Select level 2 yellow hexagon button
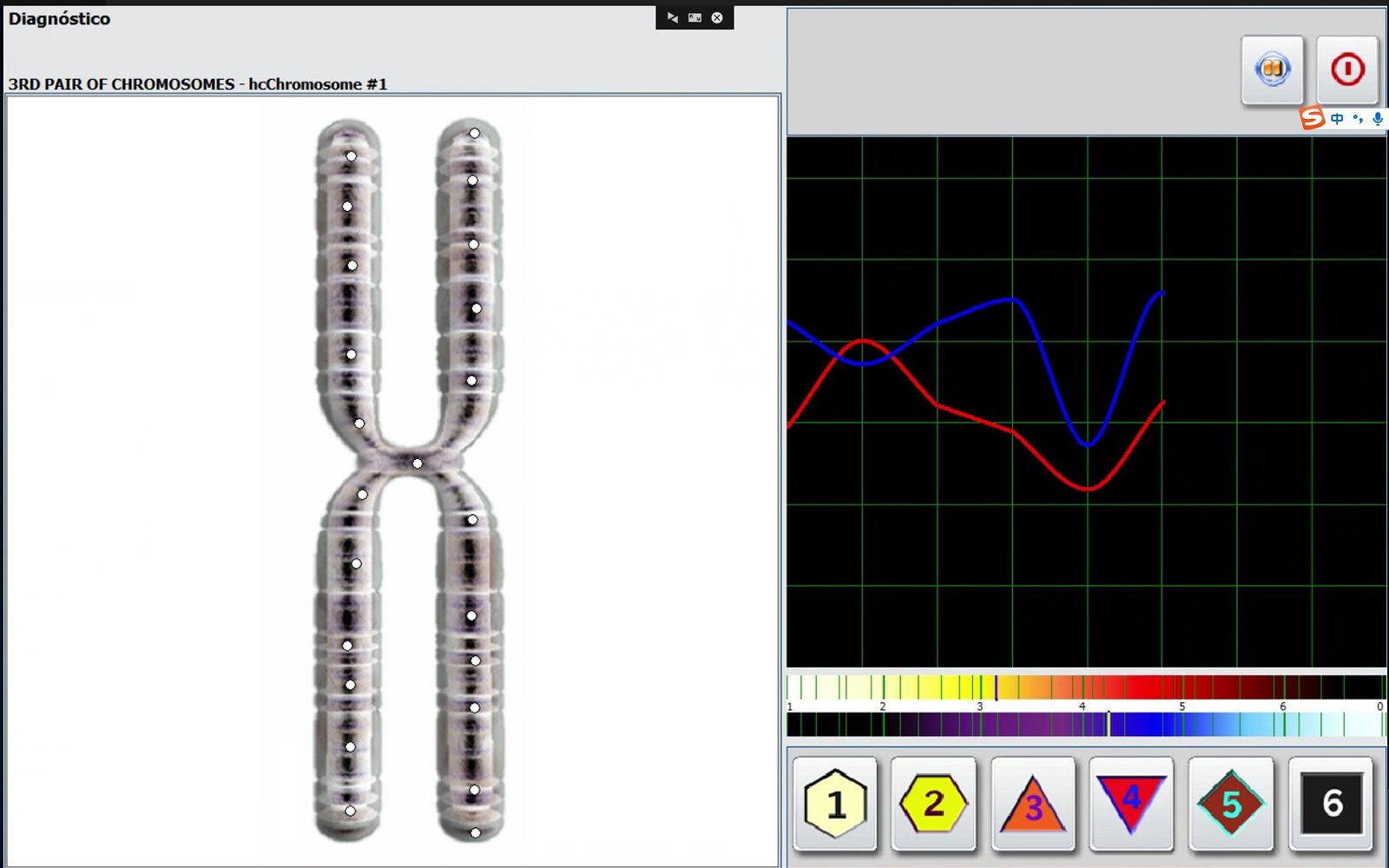Viewport: 1389px width, 868px height. [x=933, y=804]
